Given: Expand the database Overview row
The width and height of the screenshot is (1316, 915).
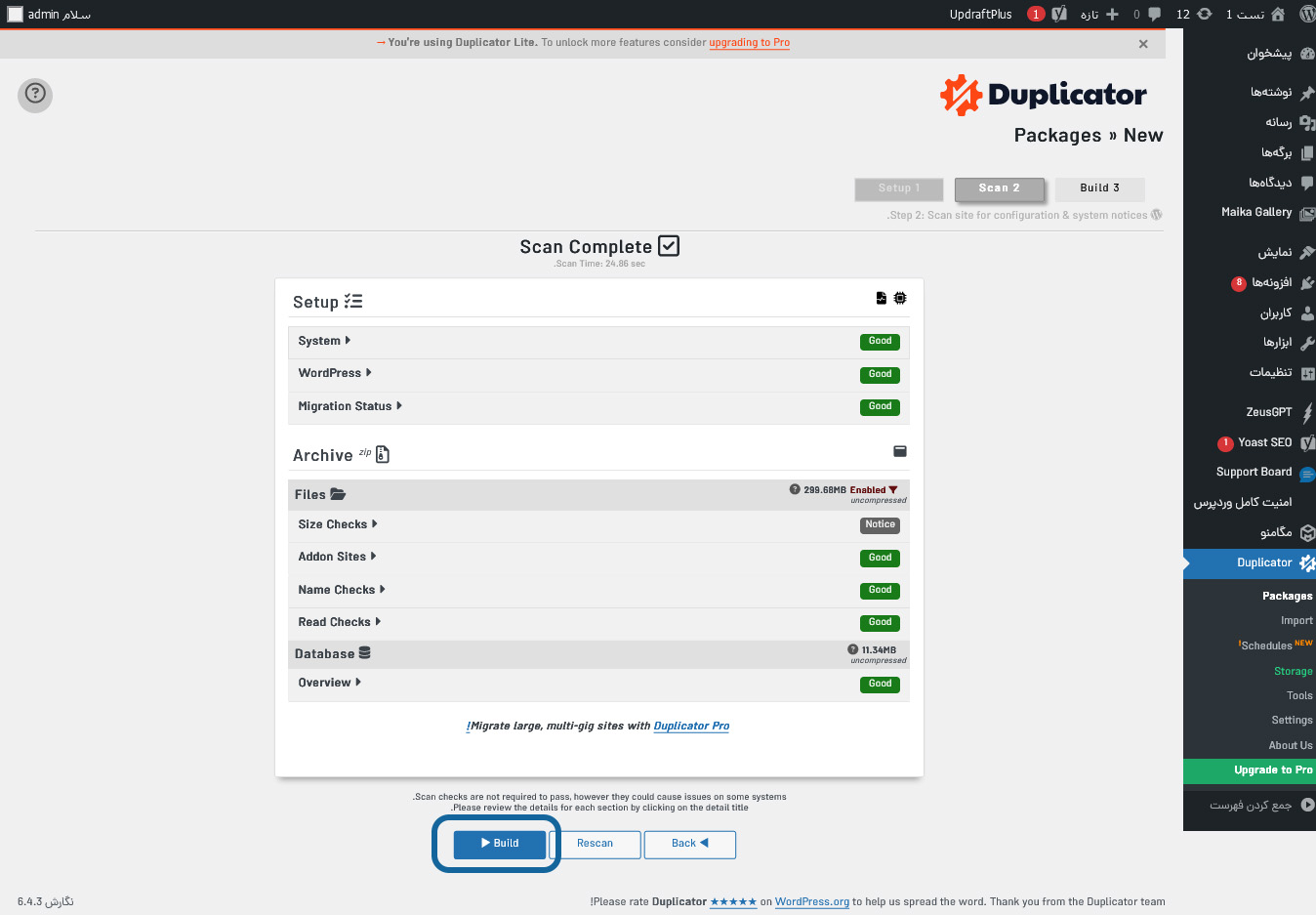Looking at the screenshot, I should pyautogui.click(x=598, y=684).
